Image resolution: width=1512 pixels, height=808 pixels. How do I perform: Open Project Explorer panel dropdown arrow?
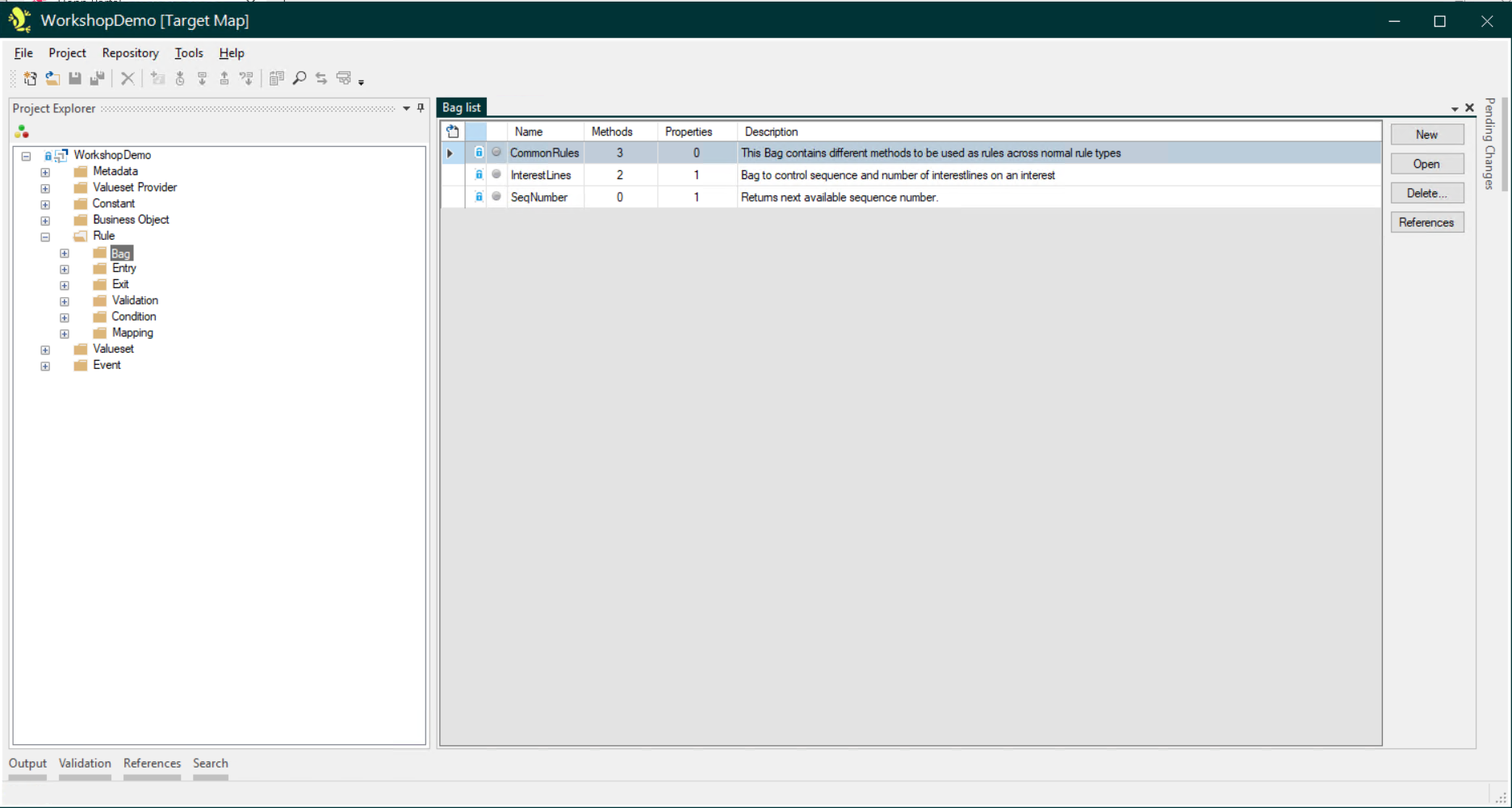pos(406,108)
